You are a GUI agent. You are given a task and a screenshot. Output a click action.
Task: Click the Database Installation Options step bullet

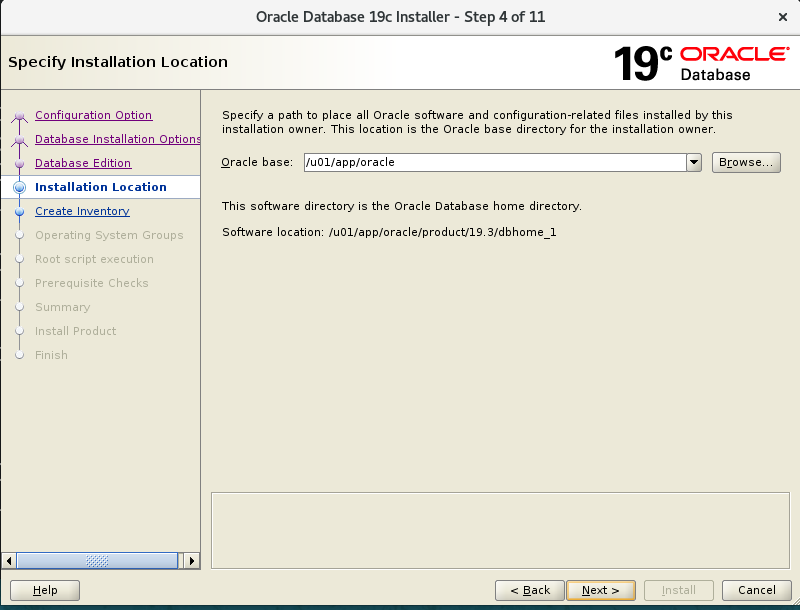pos(19,140)
